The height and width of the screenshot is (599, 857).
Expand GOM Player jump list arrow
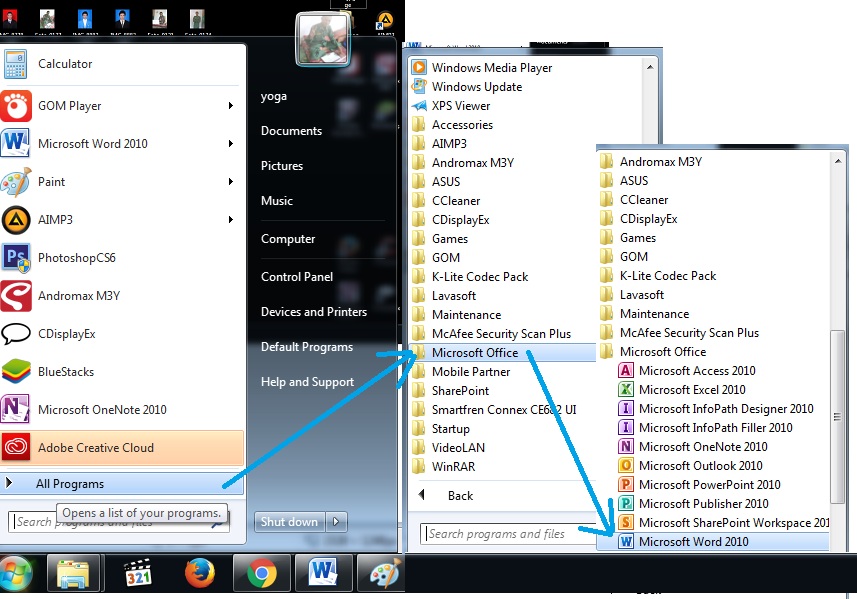[x=231, y=105]
